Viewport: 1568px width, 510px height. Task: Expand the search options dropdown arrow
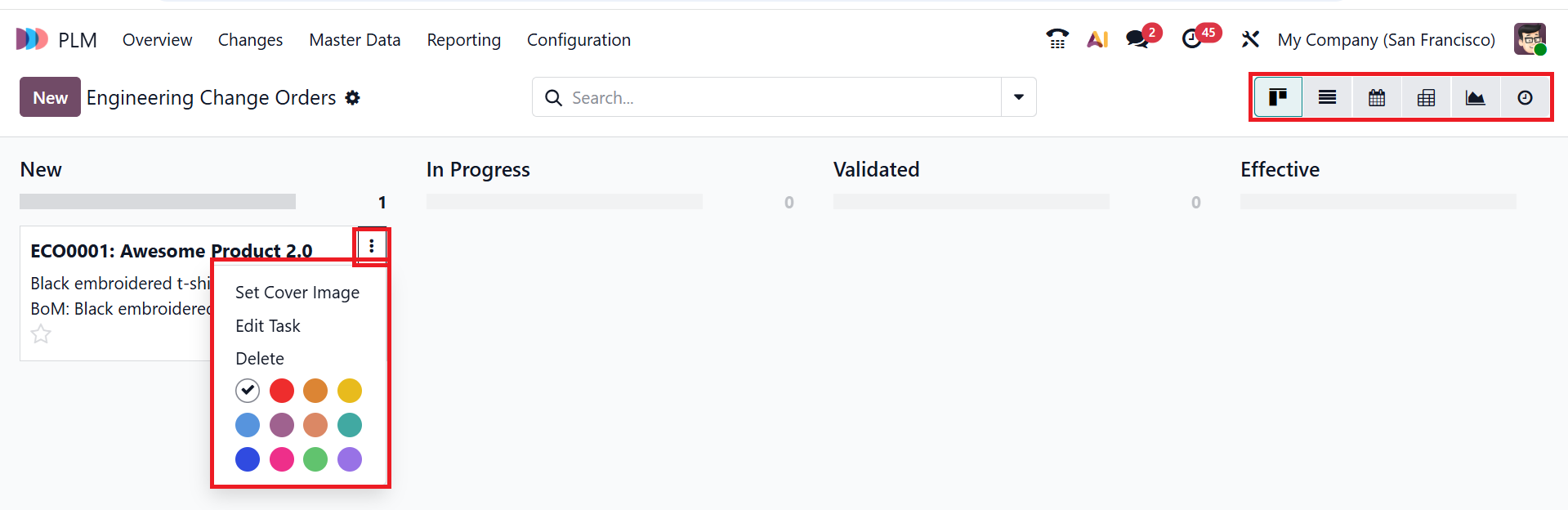pyautogui.click(x=1019, y=97)
